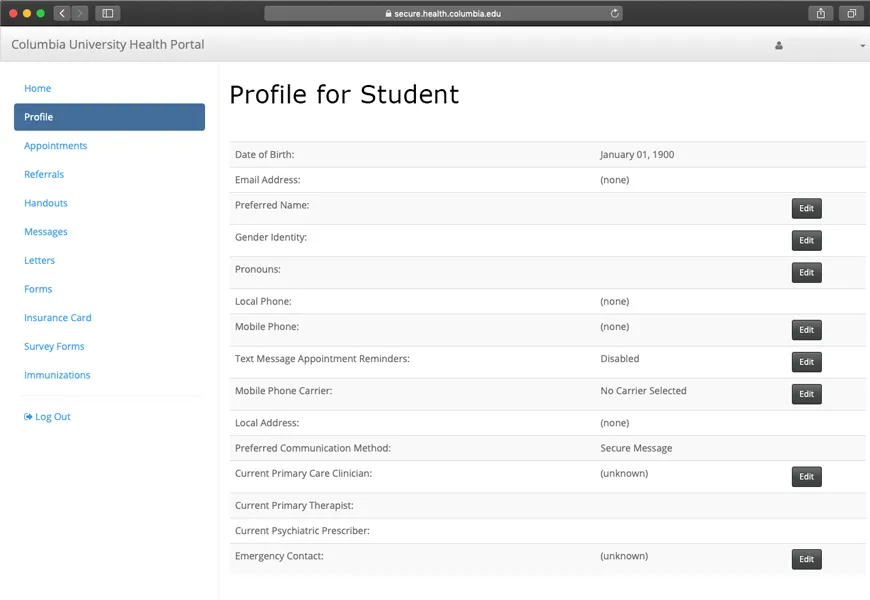Show all tabs with the tab overview icon

pyautogui.click(x=851, y=13)
